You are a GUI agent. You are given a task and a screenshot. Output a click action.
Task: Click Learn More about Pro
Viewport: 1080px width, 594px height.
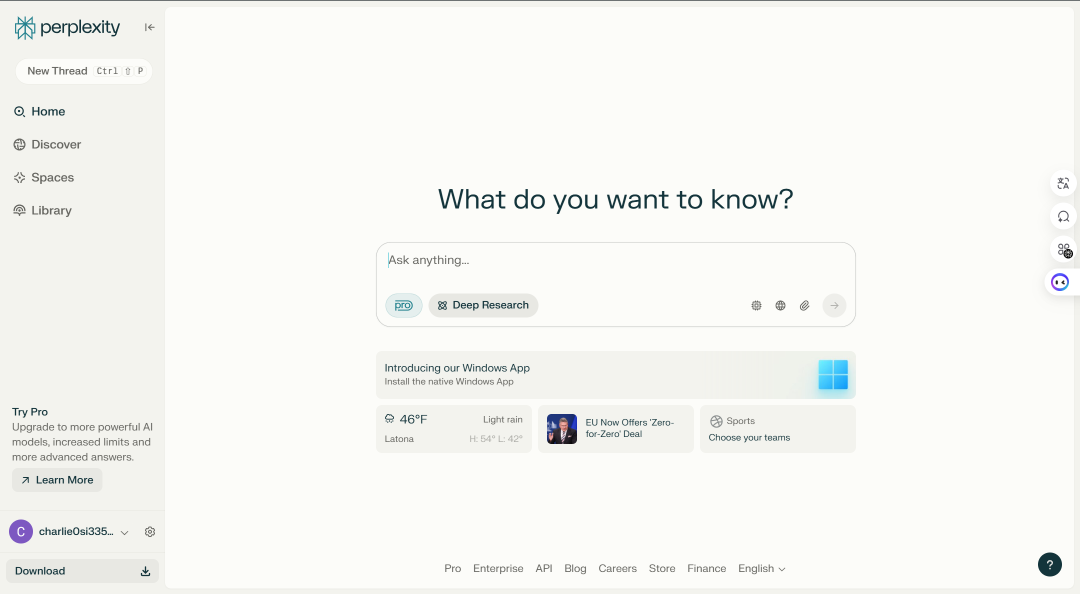[x=57, y=480]
